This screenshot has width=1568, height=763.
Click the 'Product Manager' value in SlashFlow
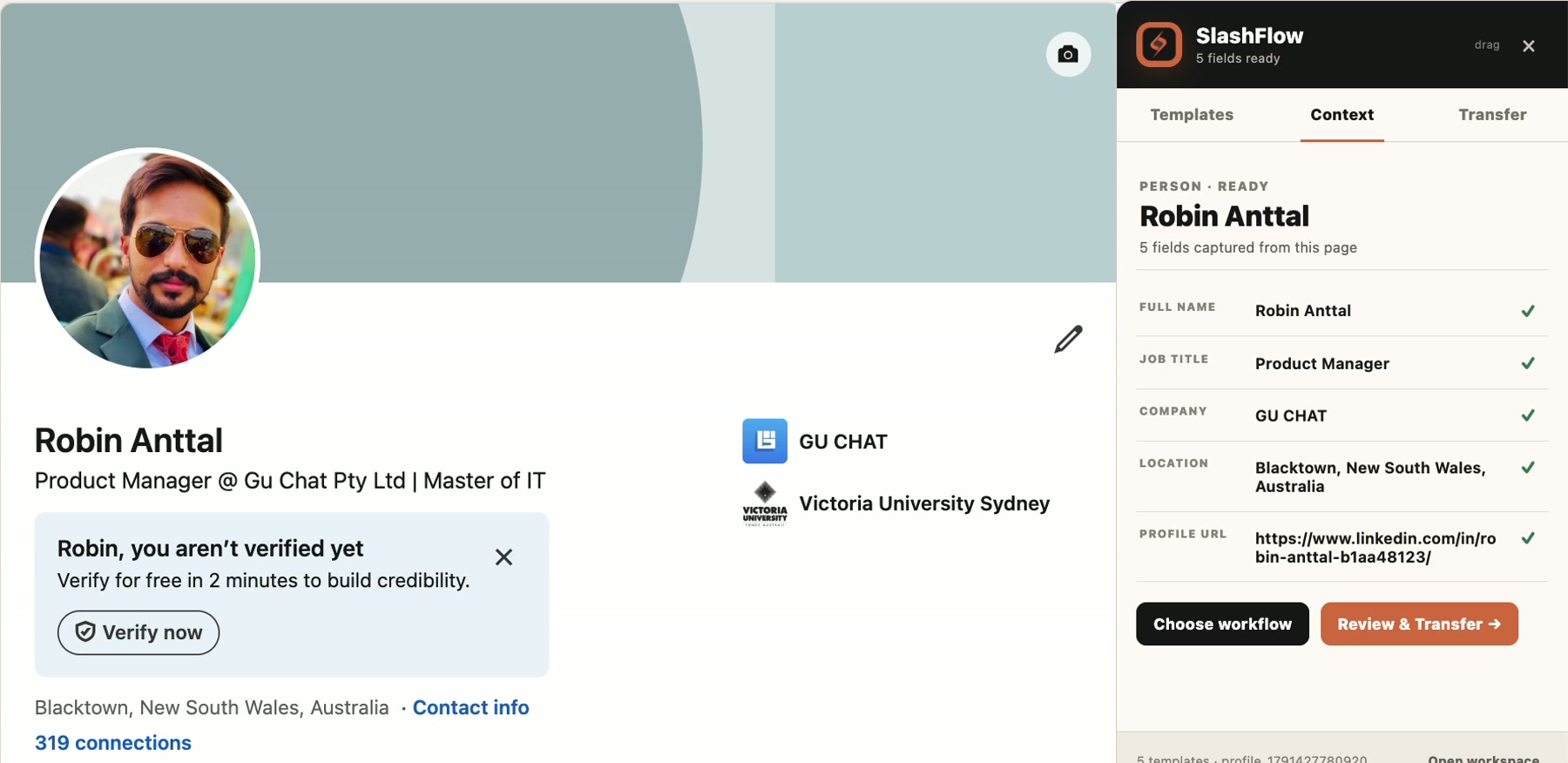pos(1322,363)
